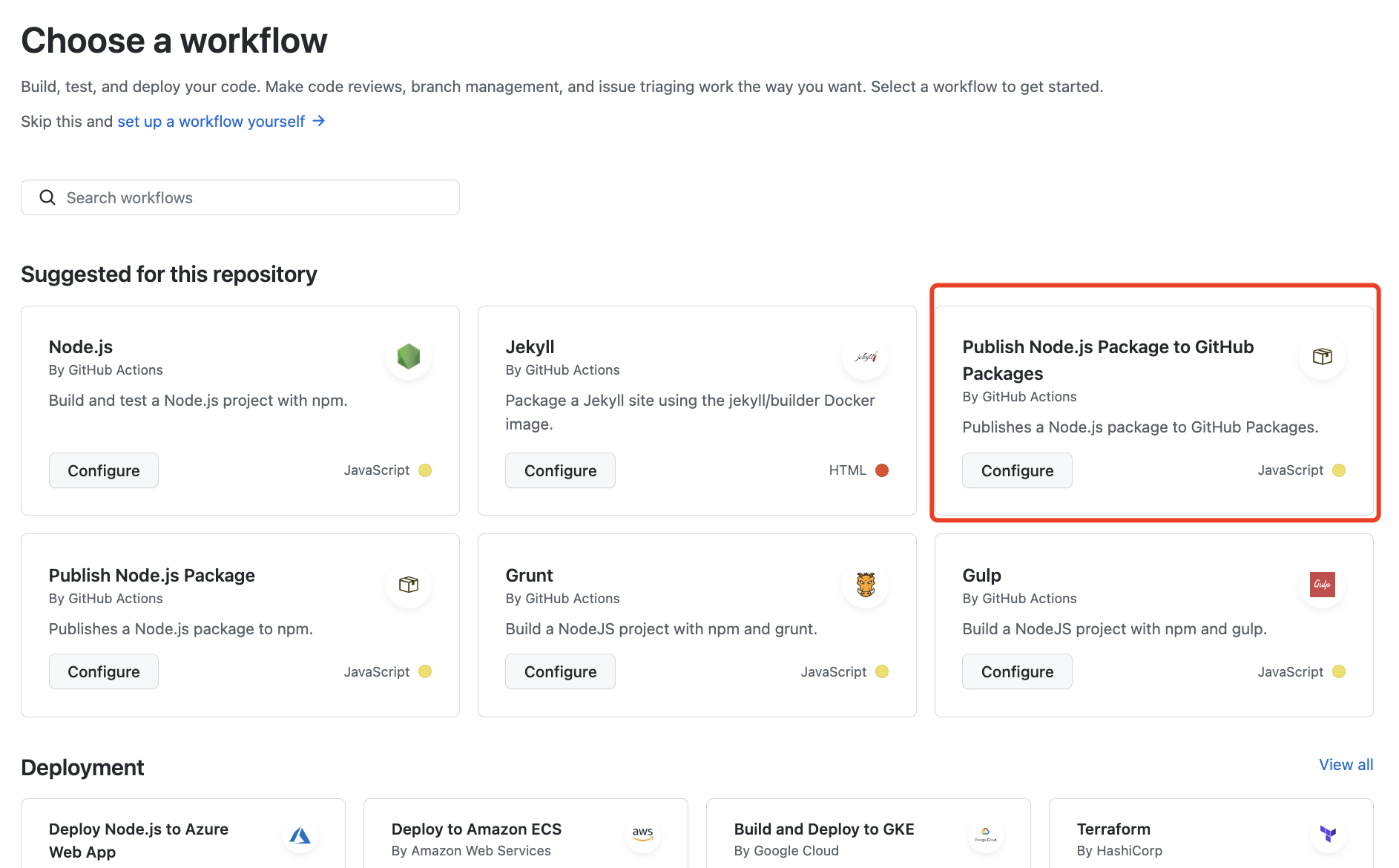This screenshot has width=1399, height=868.
Task: Click the Choose a workflow heading
Action: (x=174, y=40)
